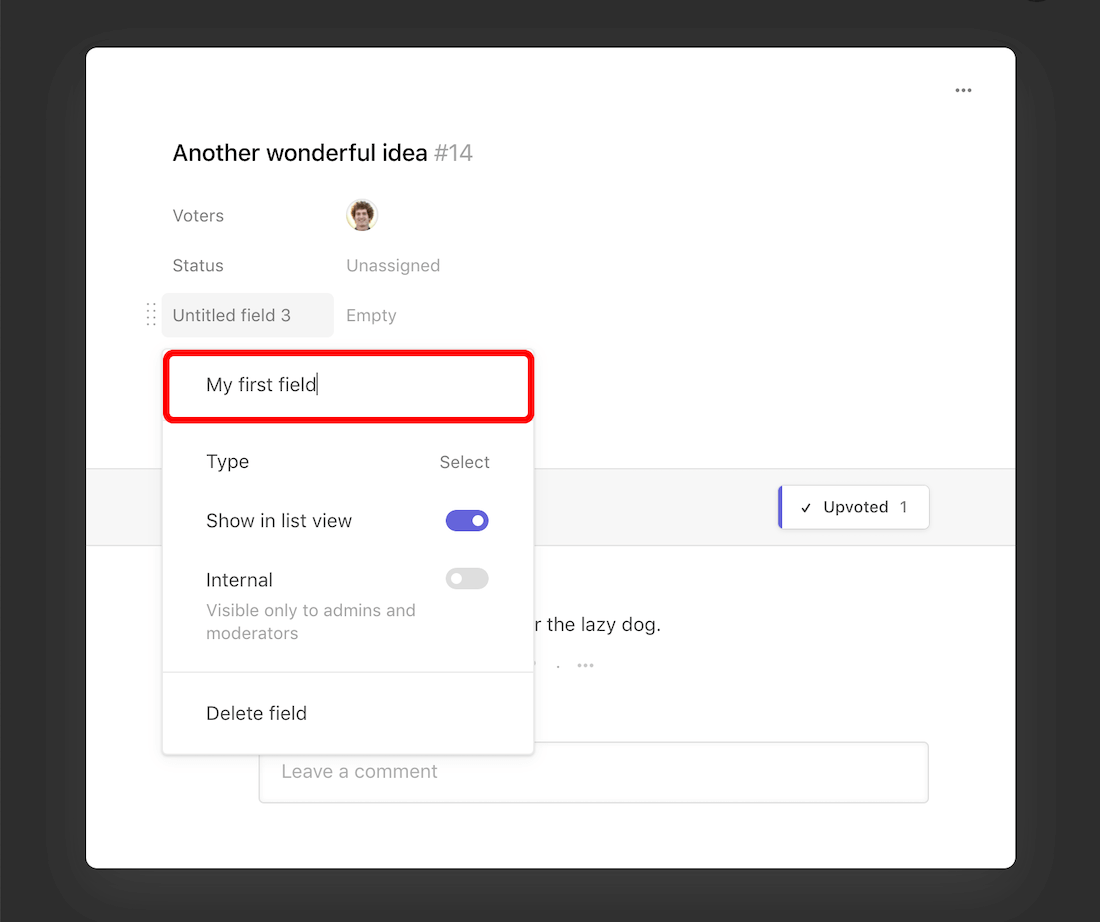Open the more options dots below the post text

click(585, 665)
